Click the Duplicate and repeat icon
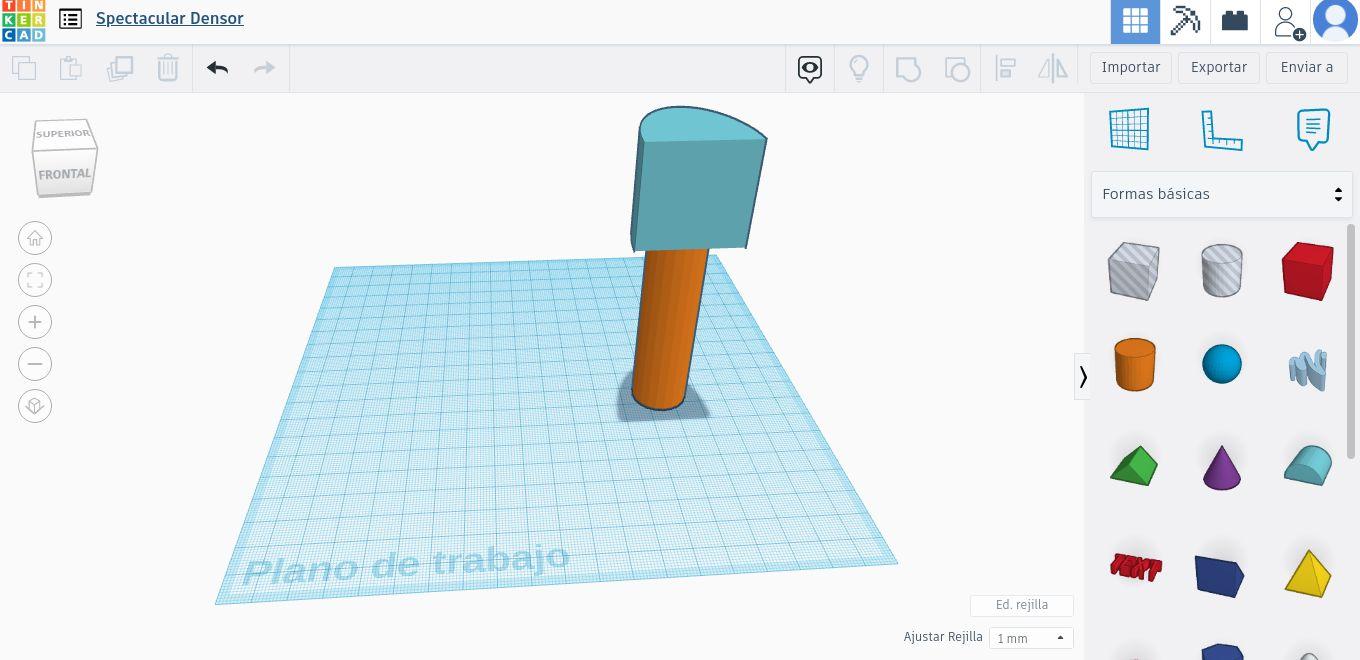 pyautogui.click(x=120, y=68)
